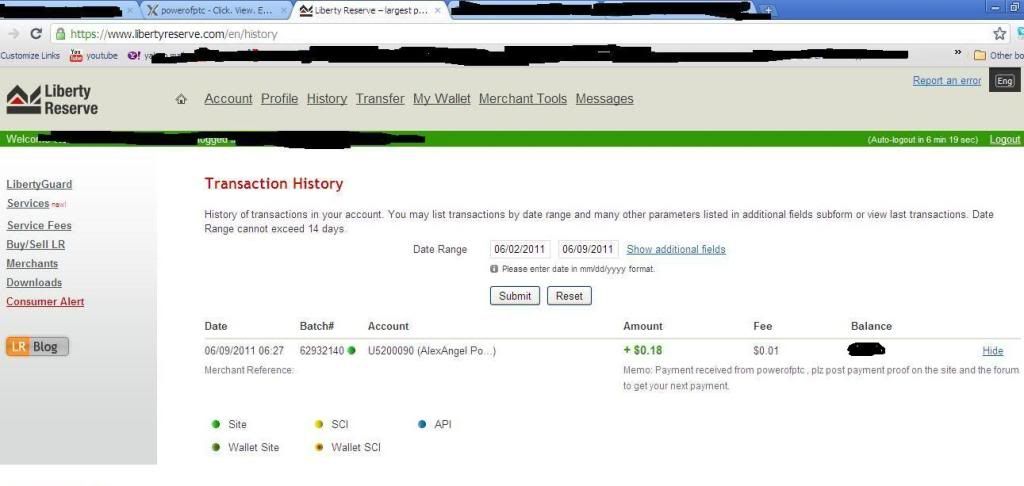Open Downloads sidebar link

pos(34,282)
